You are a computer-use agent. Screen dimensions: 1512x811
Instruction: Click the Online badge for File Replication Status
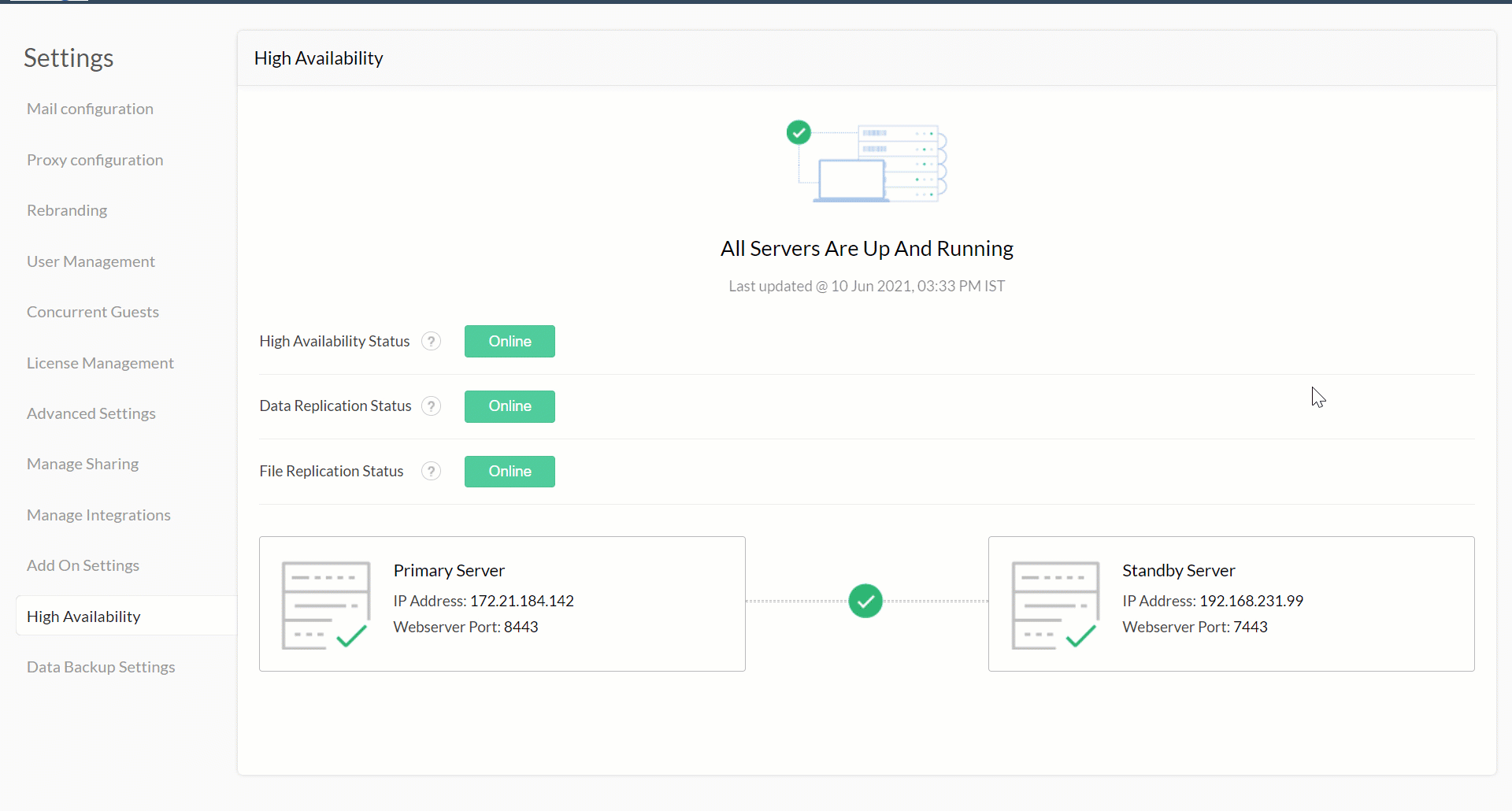pyautogui.click(x=509, y=471)
